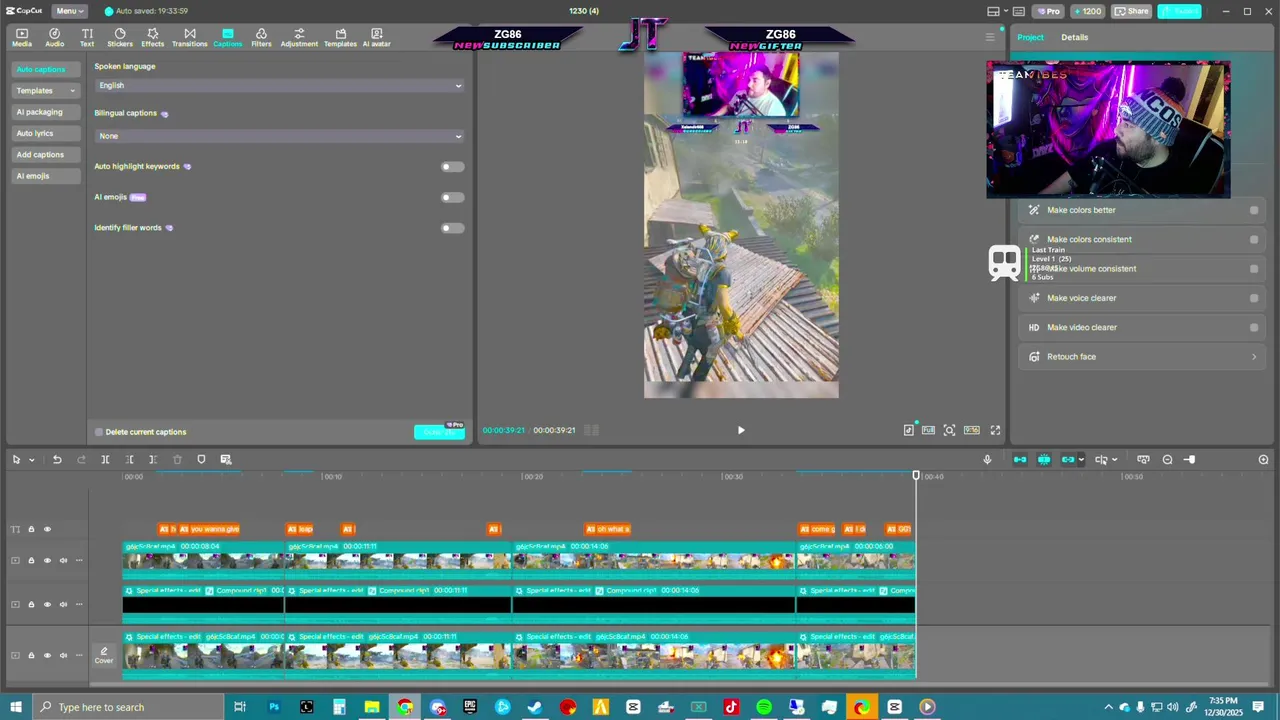Click the Generate captions button
This screenshot has height=720, width=1280.
point(439,432)
